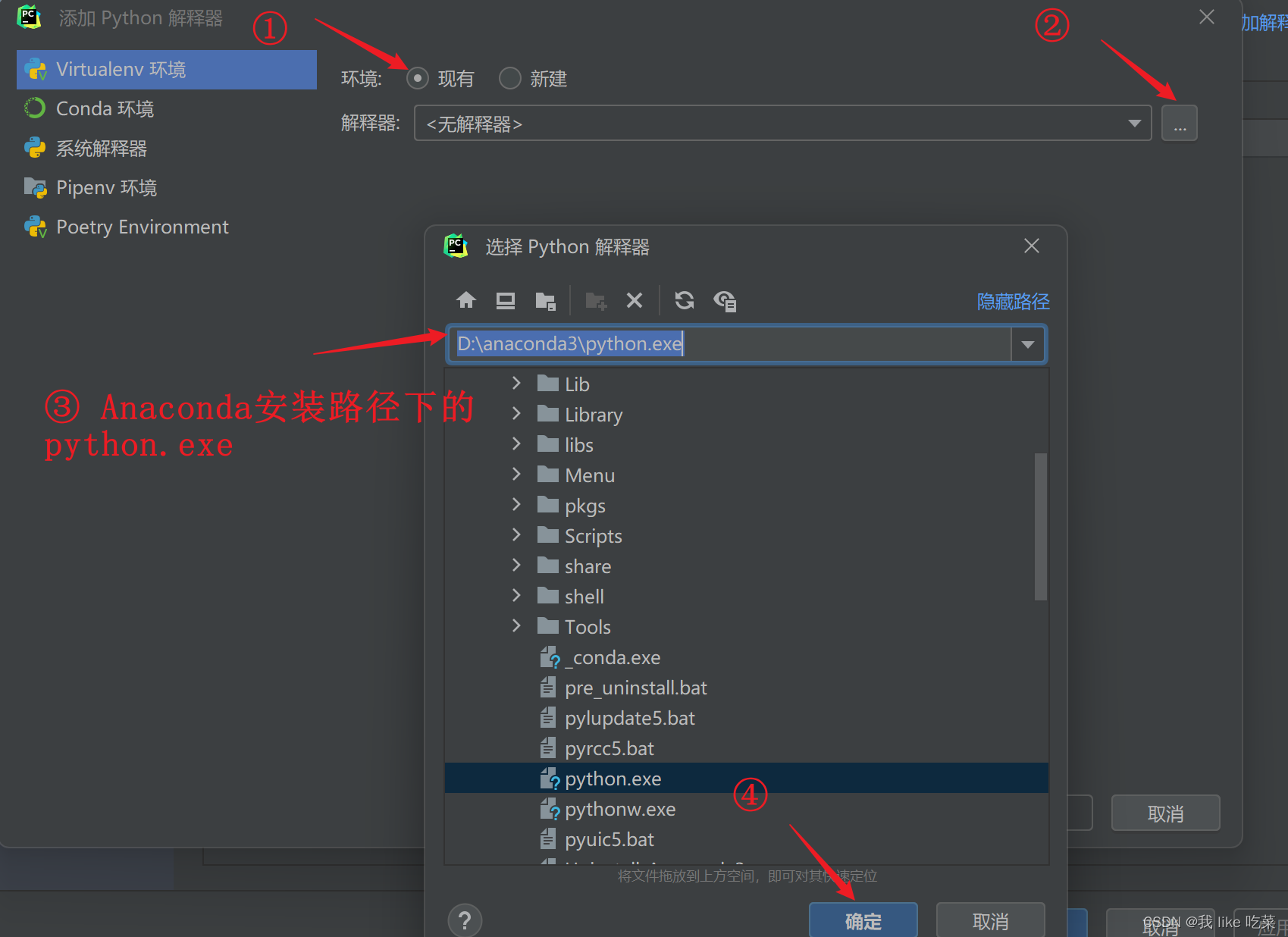This screenshot has width=1288, height=937.
Task: Select the 新建 (new) environment radio
Action: tap(510, 78)
